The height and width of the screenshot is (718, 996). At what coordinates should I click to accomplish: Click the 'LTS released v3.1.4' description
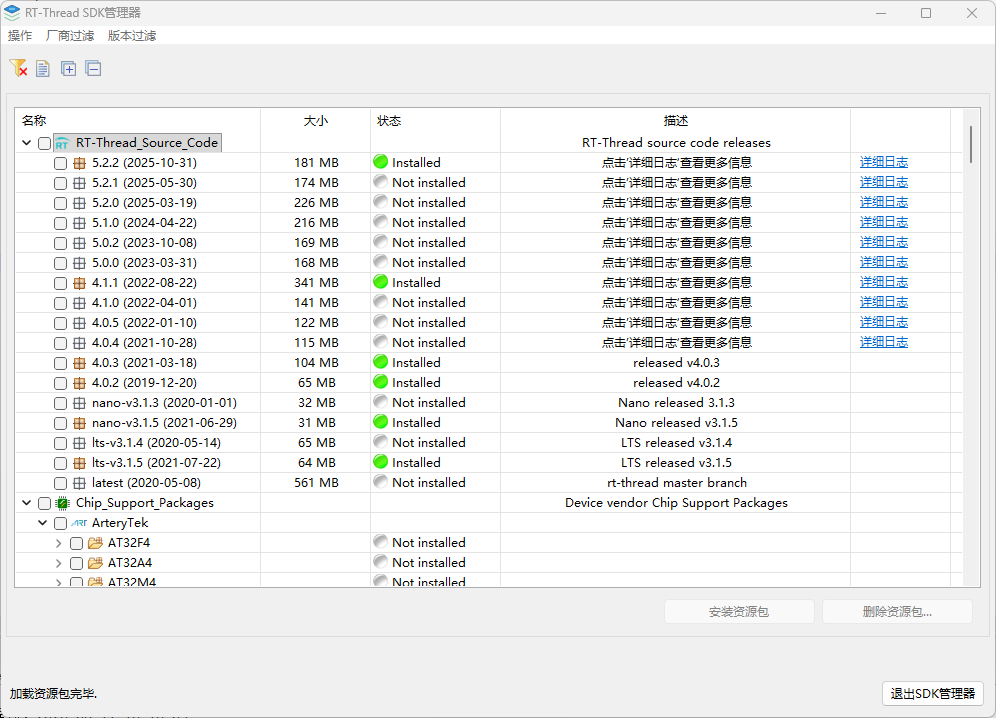coord(676,442)
